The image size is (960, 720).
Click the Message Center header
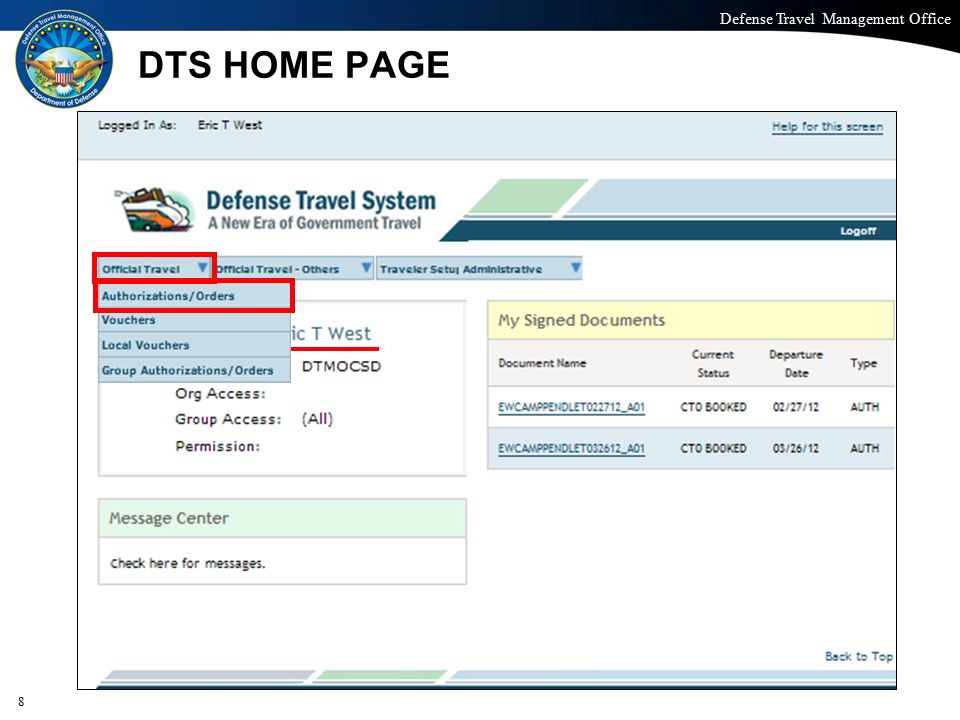[x=282, y=519]
